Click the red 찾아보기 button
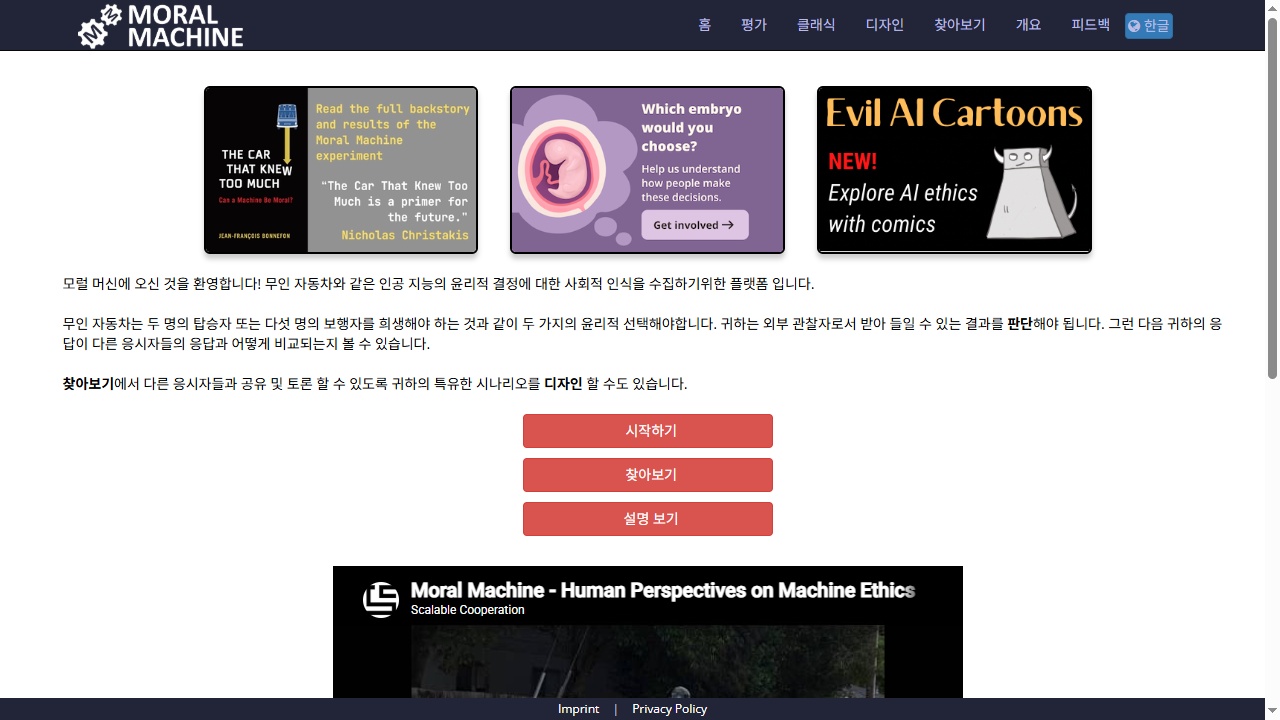This screenshot has width=1280, height=720. pyautogui.click(x=648, y=475)
